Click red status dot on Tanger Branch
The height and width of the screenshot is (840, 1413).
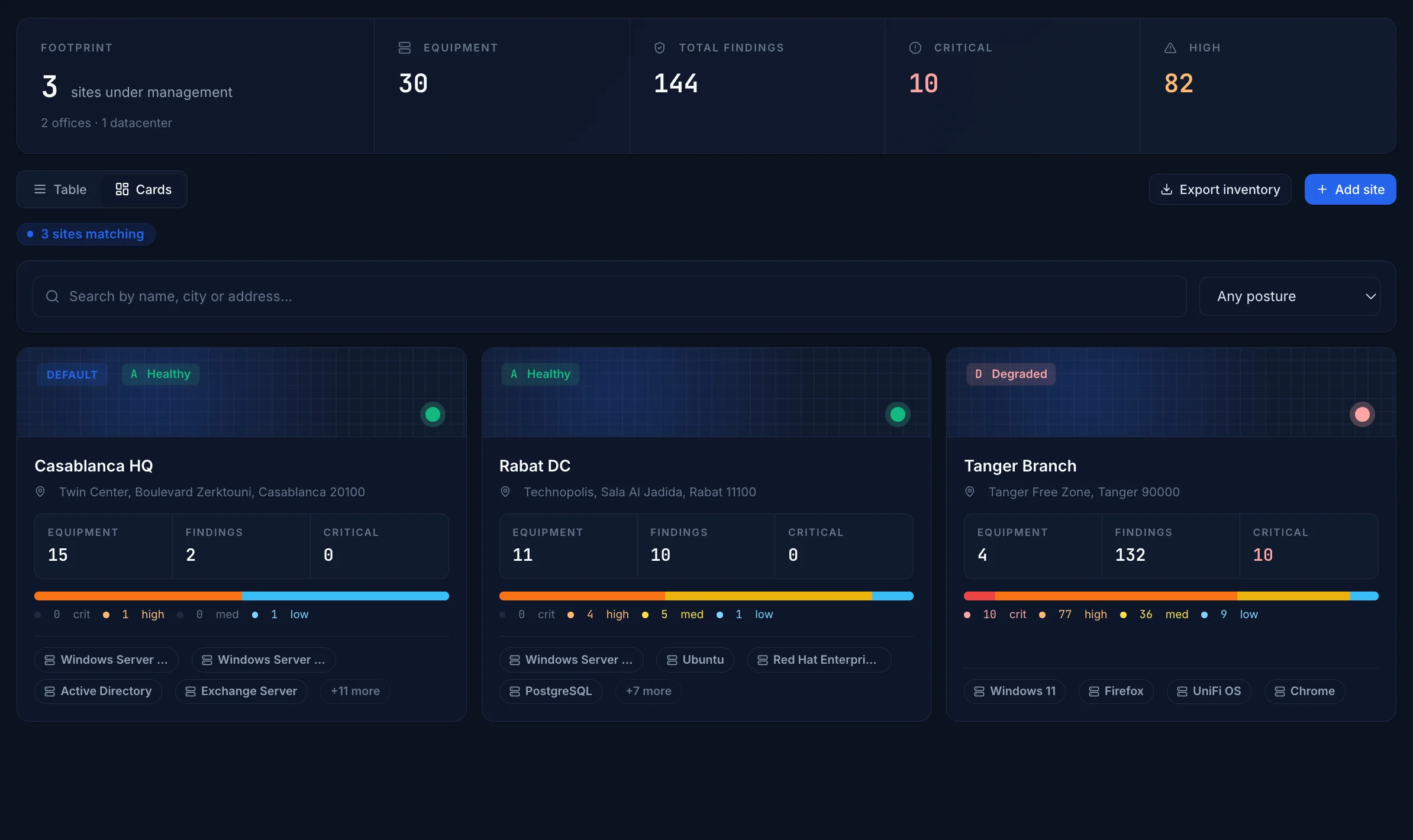[x=1362, y=414]
